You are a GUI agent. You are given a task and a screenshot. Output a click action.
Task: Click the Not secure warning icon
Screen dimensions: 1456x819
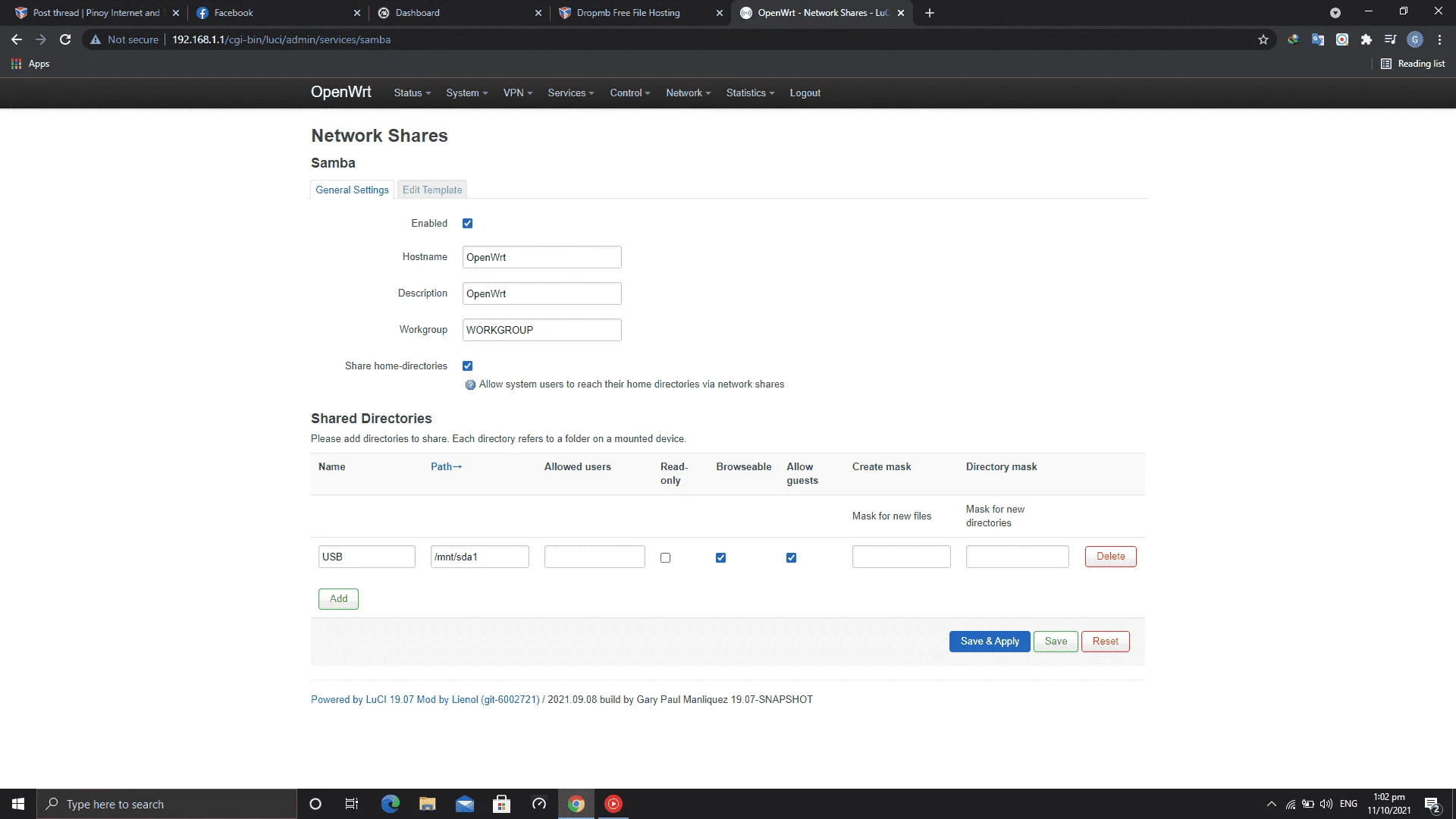pyautogui.click(x=96, y=39)
